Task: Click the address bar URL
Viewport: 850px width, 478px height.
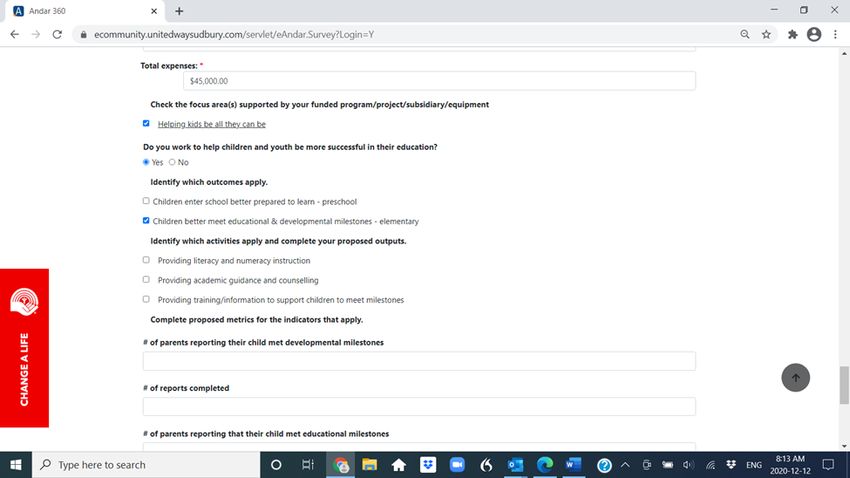Action: [x=234, y=34]
